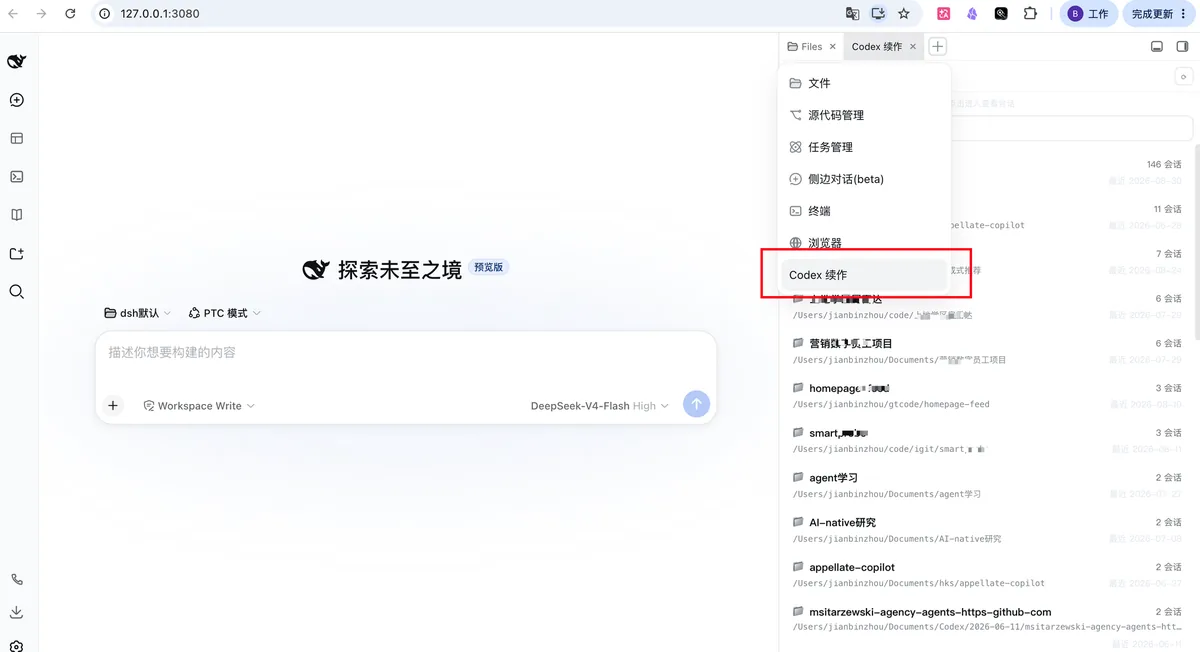Open the terminal icon in left sidebar

16,177
